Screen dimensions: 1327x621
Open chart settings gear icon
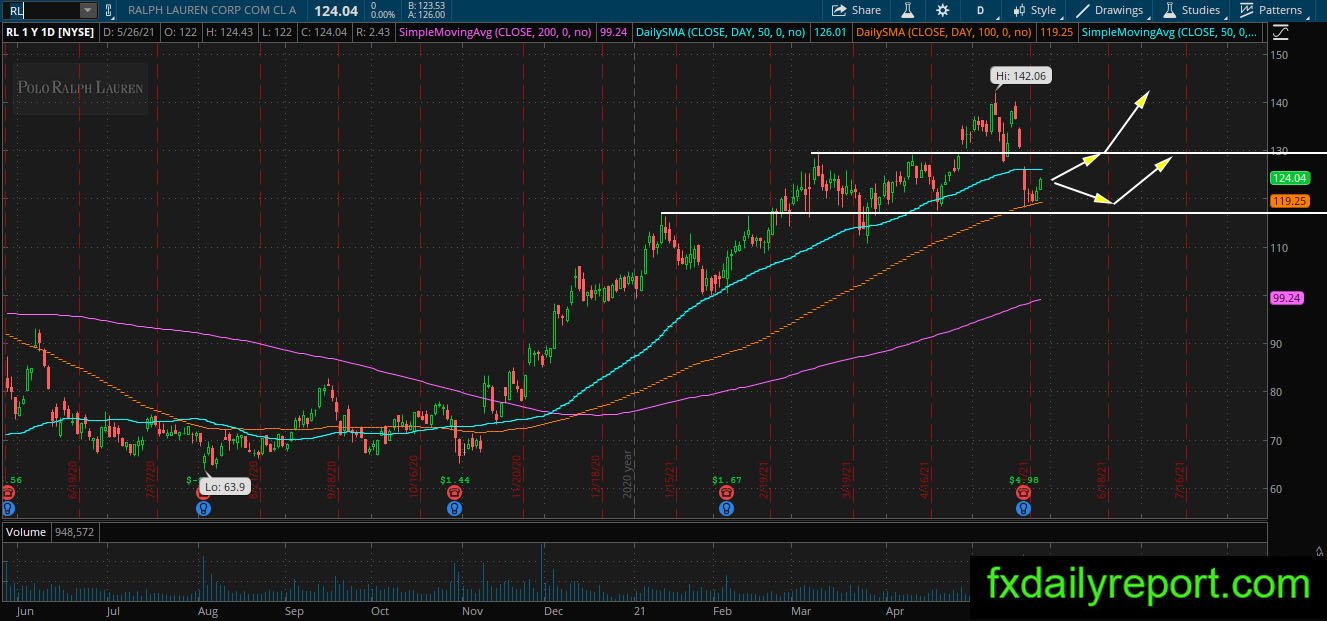click(942, 10)
